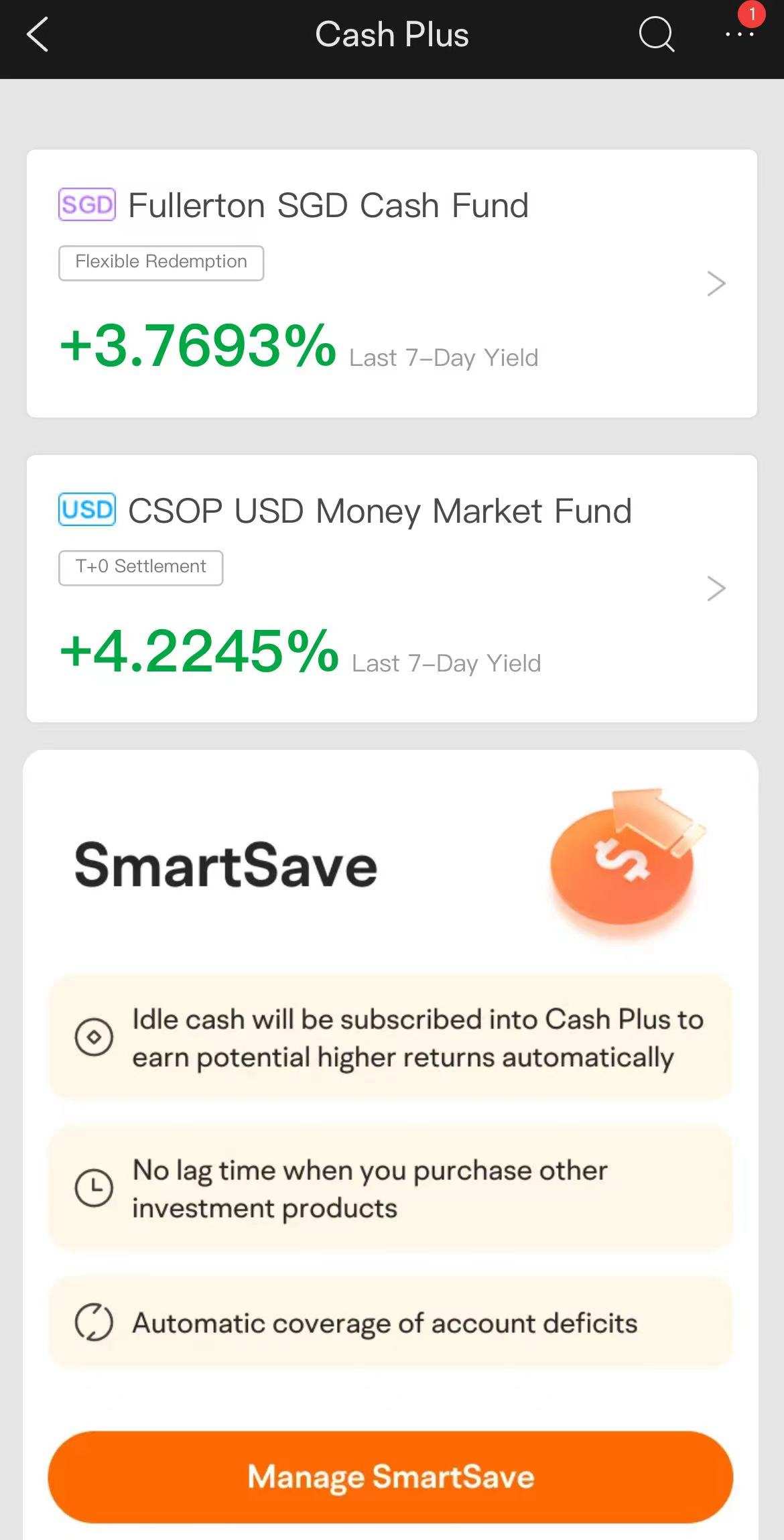Click the Manage SmartSave button
784x1540 pixels.
pos(391,1477)
